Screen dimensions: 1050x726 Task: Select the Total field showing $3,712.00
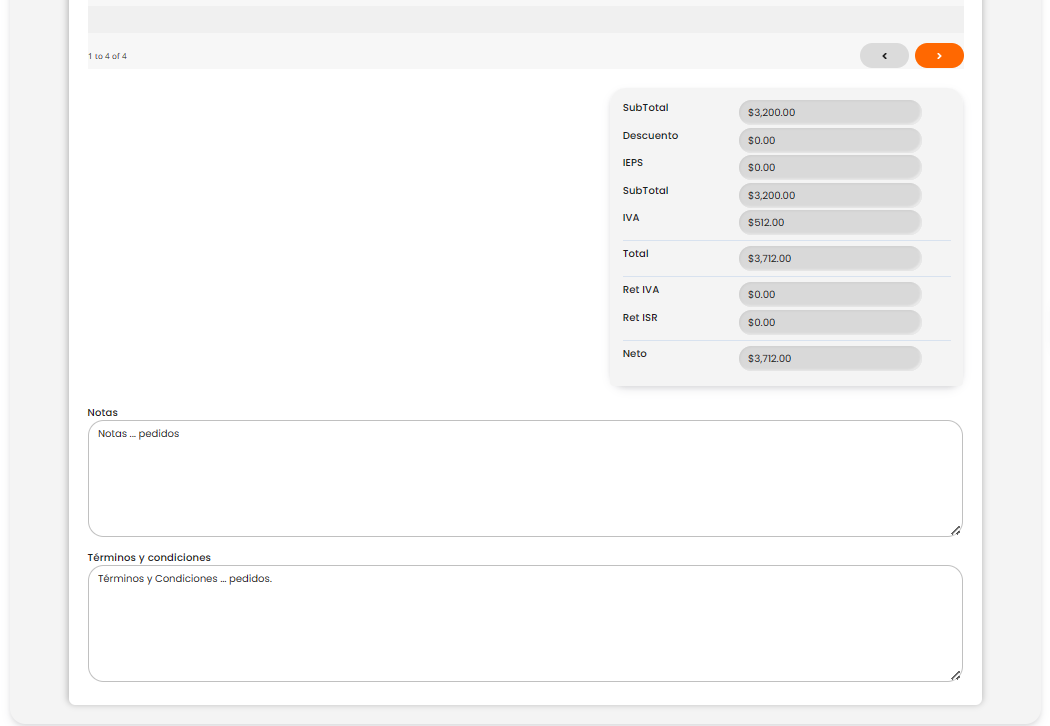click(829, 258)
